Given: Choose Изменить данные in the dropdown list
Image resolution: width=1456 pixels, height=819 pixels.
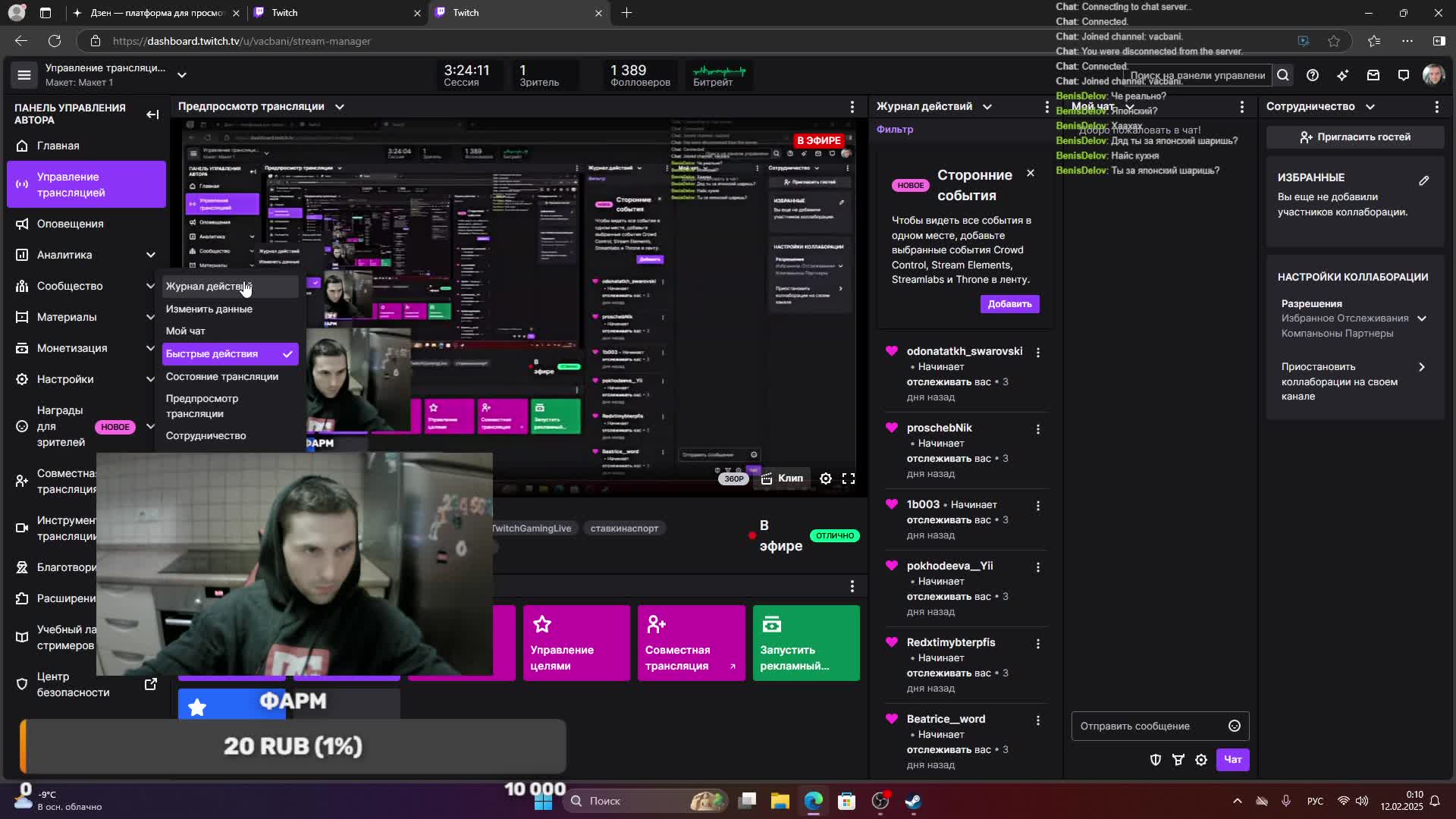Looking at the screenshot, I should tap(230, 309).
